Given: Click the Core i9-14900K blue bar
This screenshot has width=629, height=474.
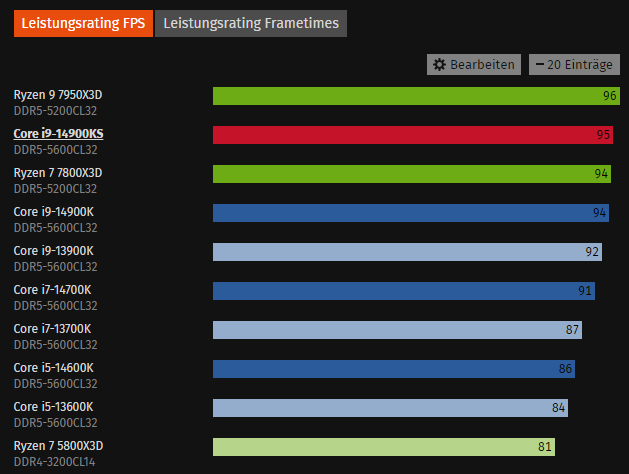Looking at the screenshot, I should 411,213.
